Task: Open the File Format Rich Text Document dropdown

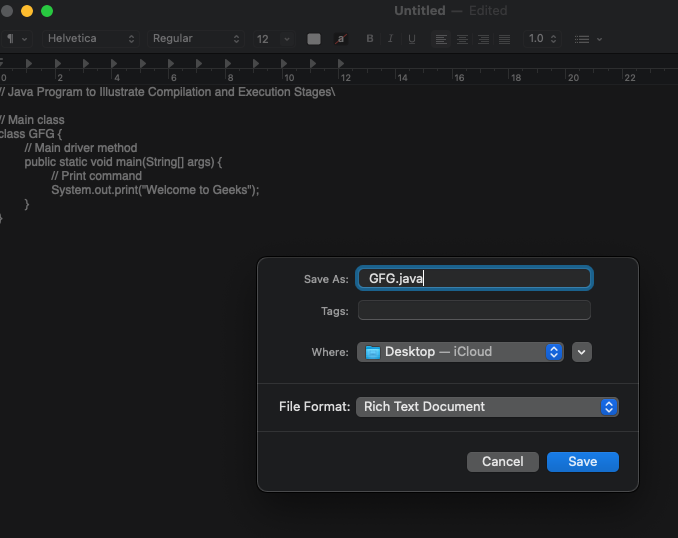Action: click(x=488, y=407)
